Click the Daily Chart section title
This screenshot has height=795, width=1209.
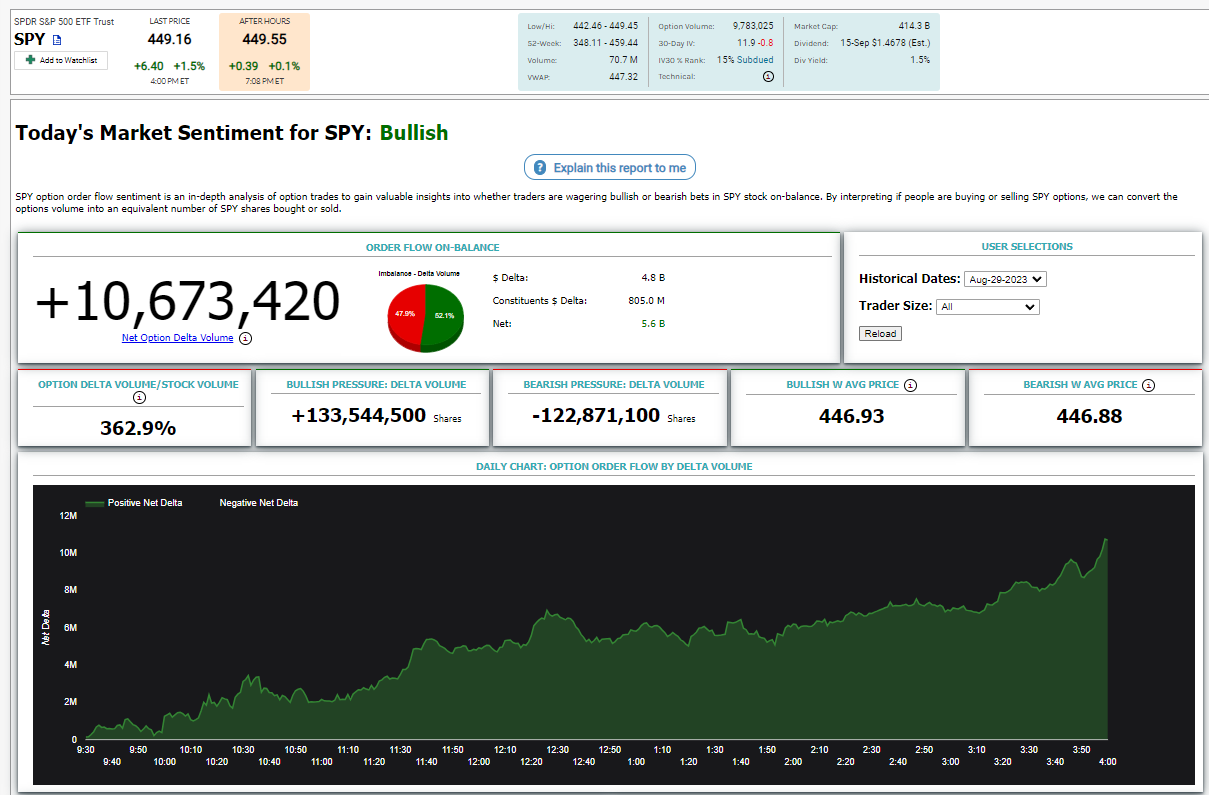614,466
